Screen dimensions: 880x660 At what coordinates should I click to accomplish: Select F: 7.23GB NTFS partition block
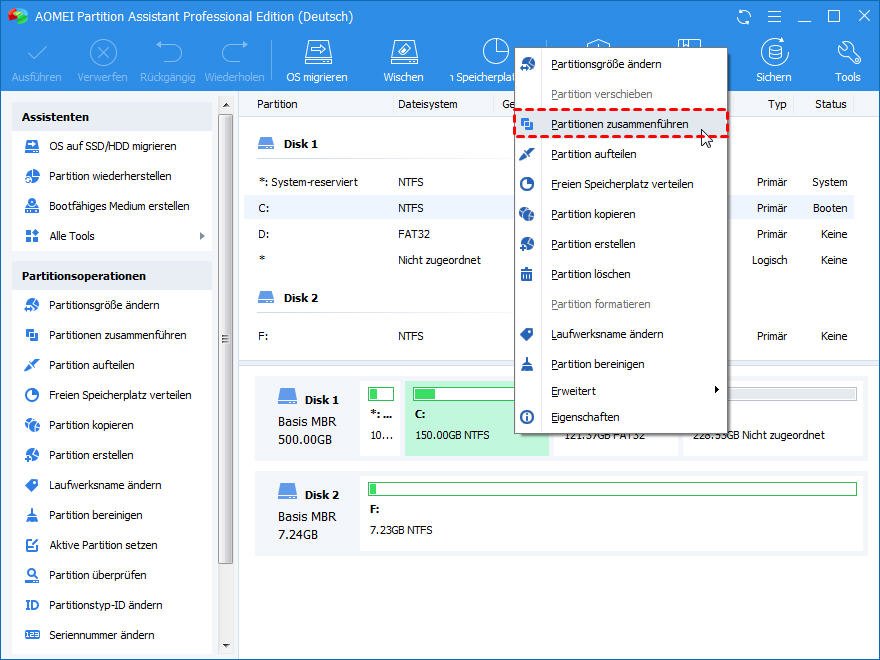pos(611,513)
